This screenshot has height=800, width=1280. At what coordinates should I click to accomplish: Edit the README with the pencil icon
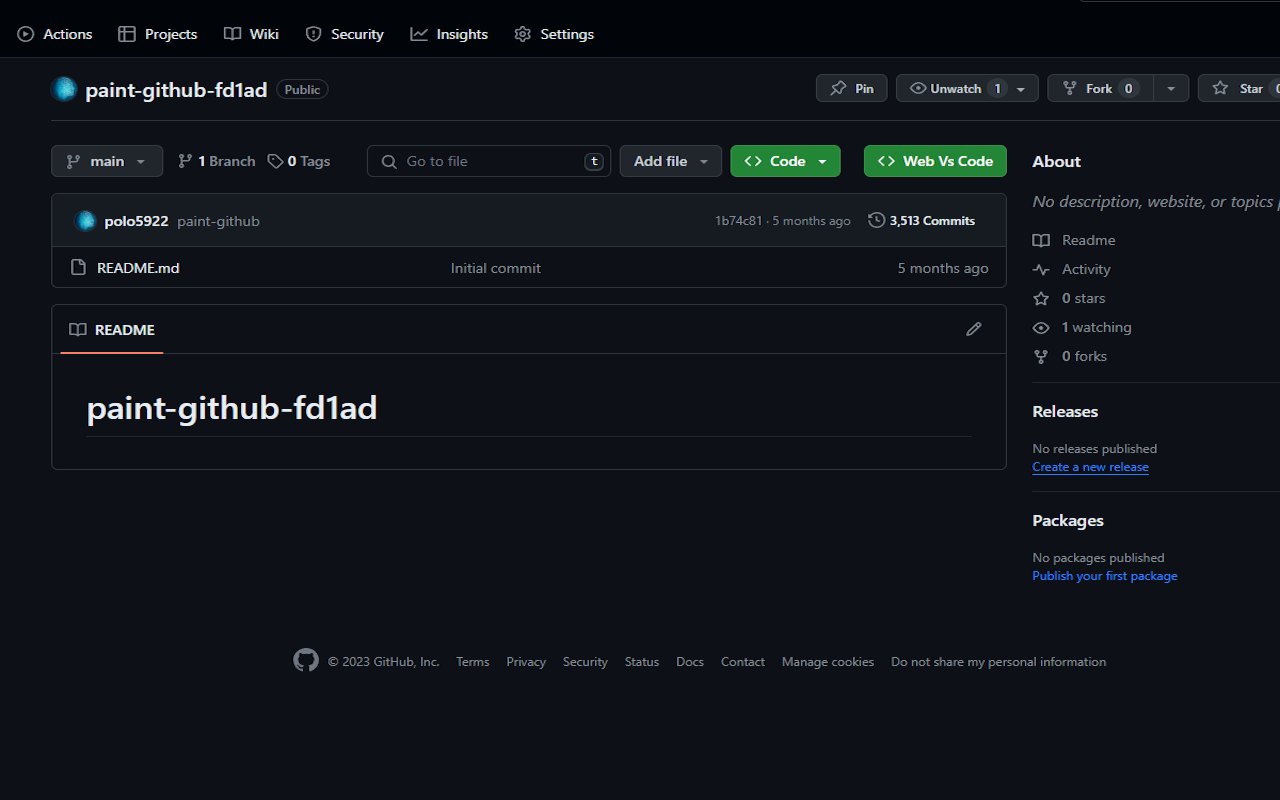[x=974, y=329]
